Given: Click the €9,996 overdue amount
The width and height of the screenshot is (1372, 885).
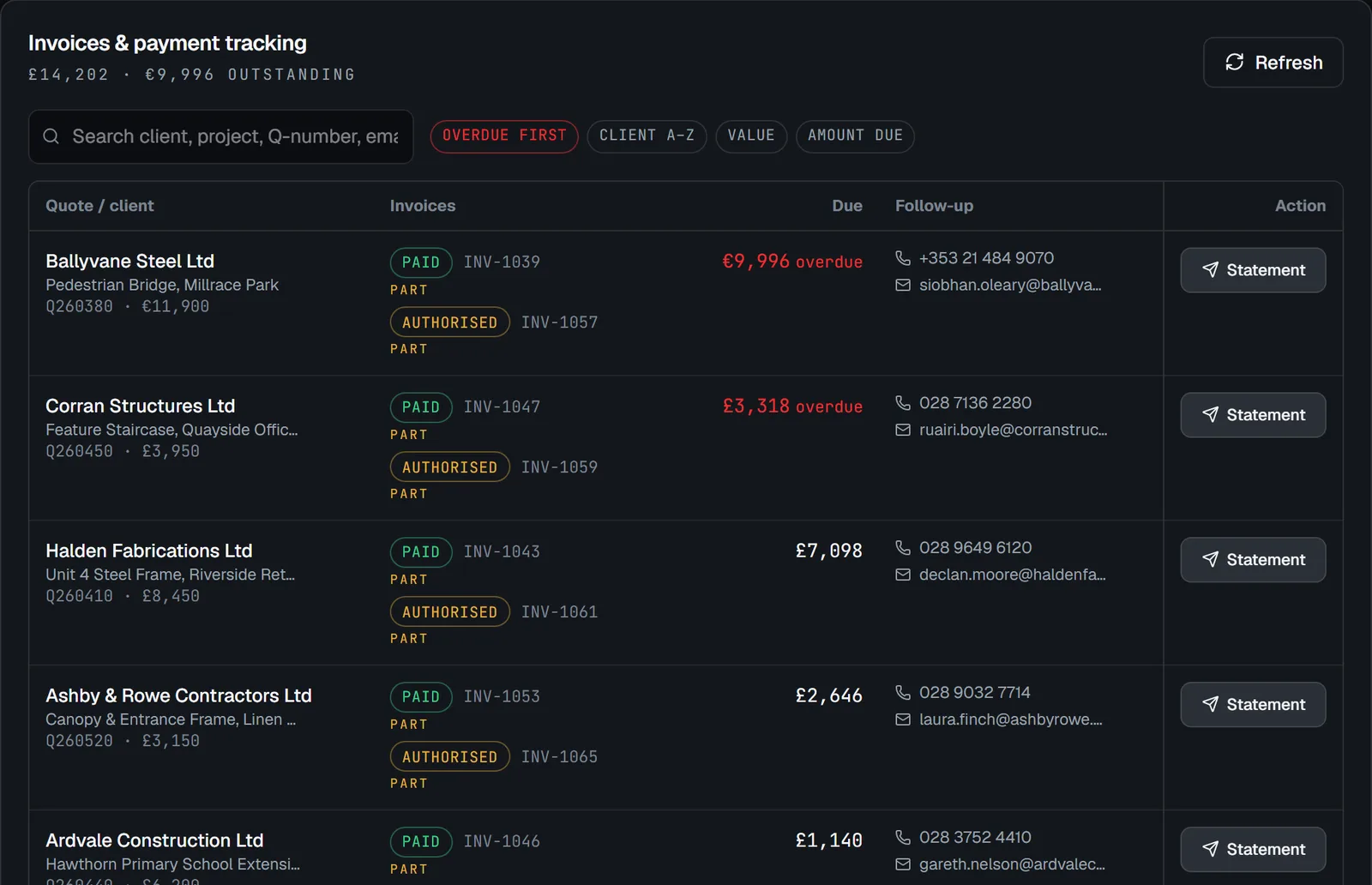Looking at the screenshot, I should coord(792,262).
